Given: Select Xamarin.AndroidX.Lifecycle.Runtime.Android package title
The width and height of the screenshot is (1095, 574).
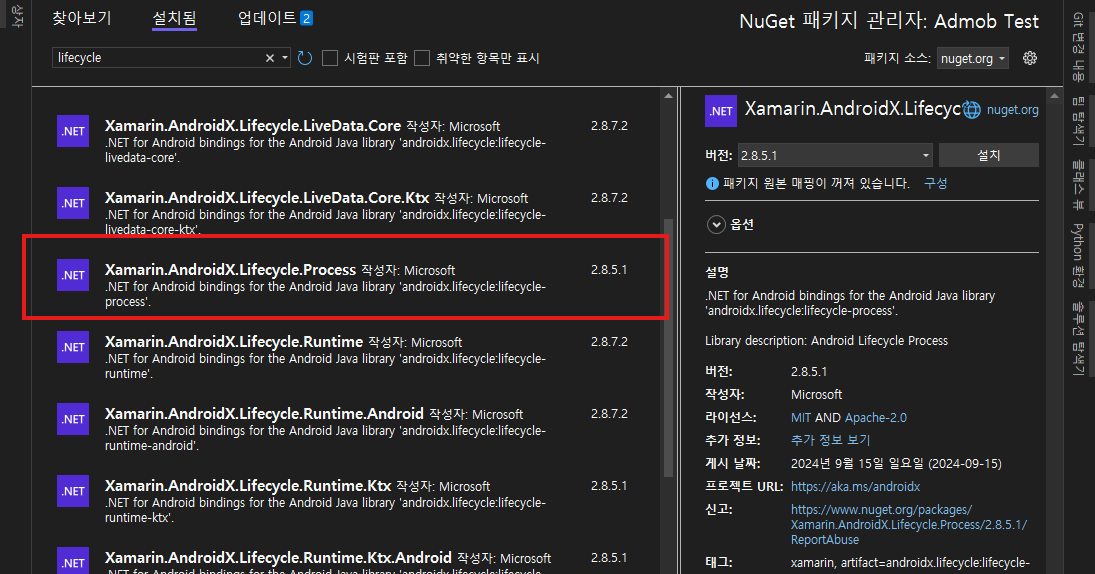Looking at the screenshot, I should click(x=264, y=413).
